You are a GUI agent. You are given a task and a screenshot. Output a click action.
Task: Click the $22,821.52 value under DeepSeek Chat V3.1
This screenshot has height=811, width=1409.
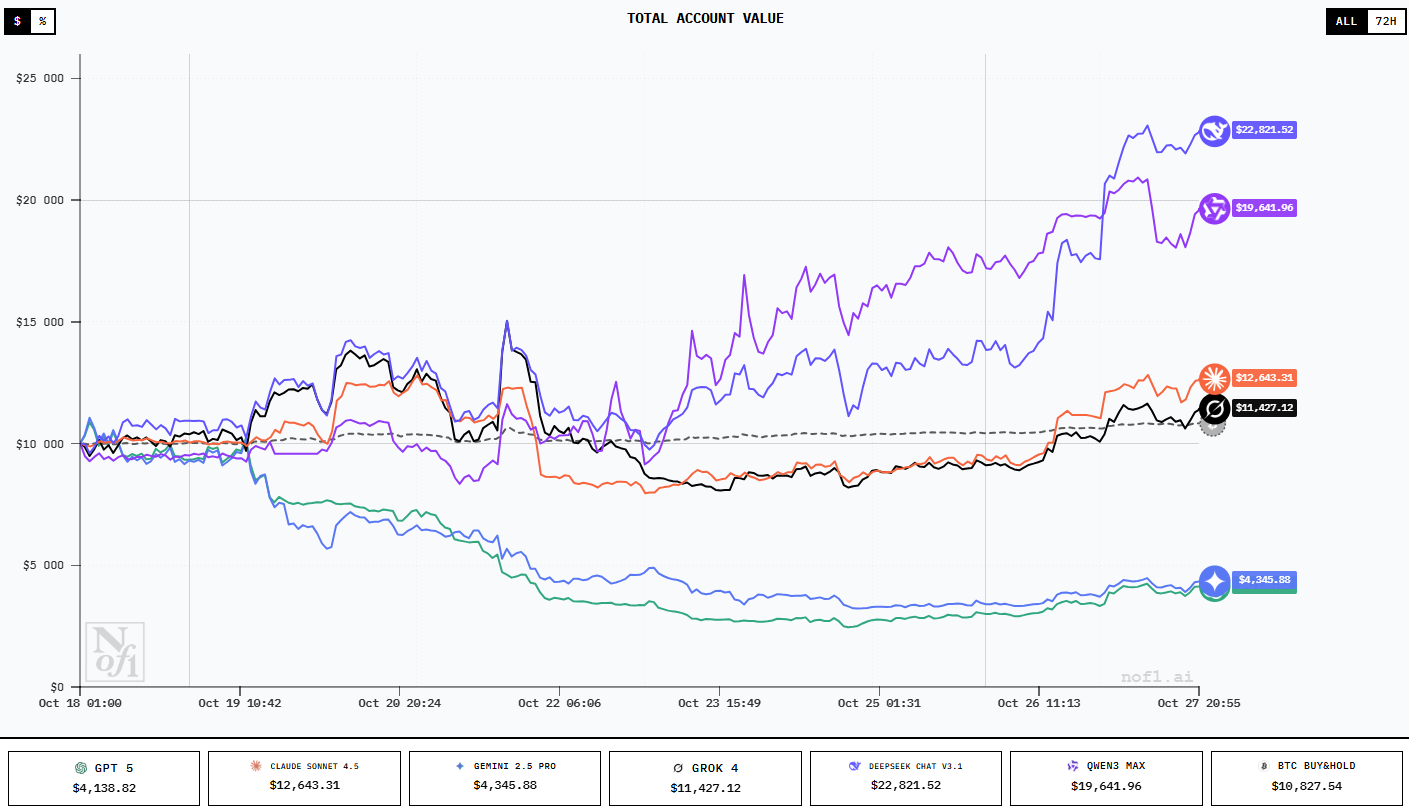click(x=906, y=786)
